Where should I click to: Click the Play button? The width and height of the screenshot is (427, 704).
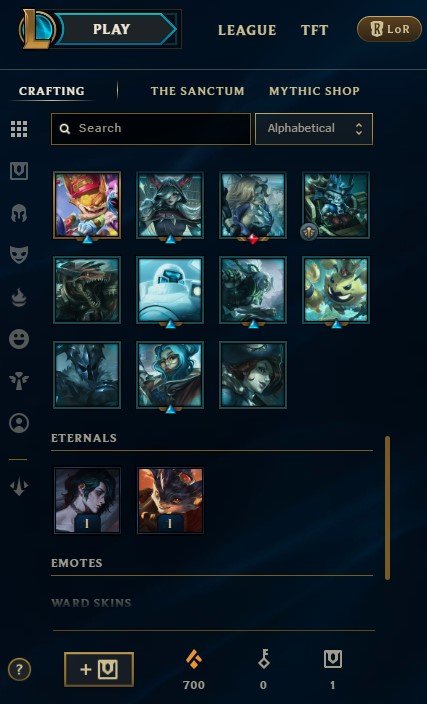pyautogui.click(x=116, y=30)
